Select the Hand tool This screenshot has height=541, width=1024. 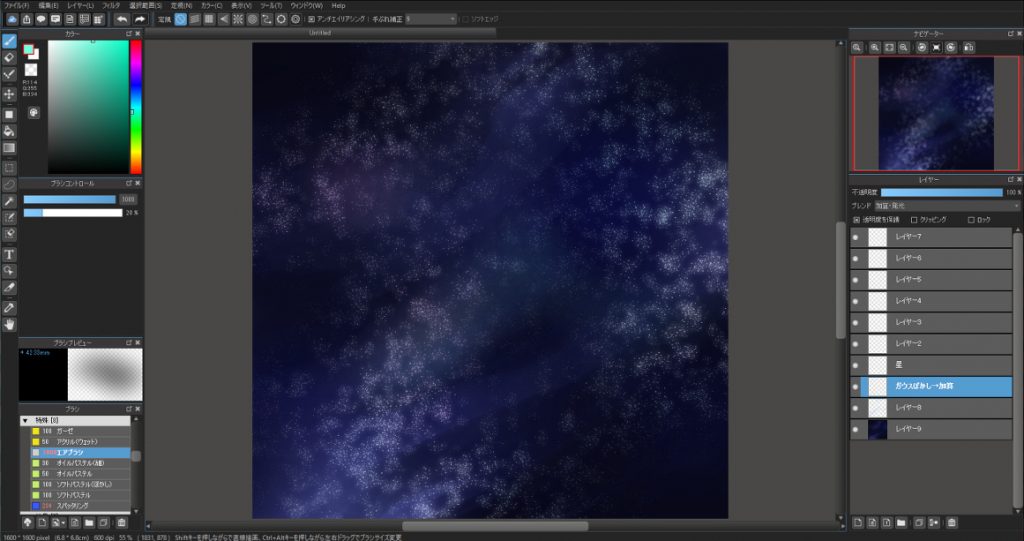(9, 324)
